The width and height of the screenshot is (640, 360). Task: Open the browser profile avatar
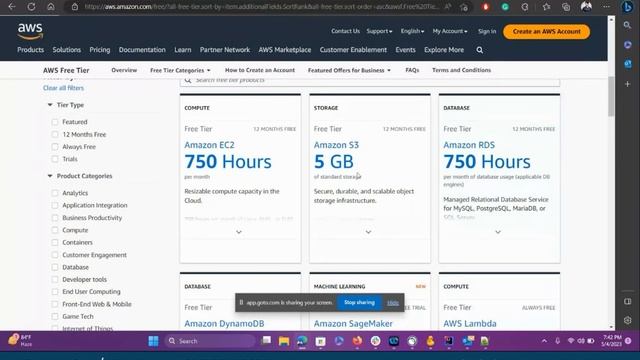coord(586,7)
